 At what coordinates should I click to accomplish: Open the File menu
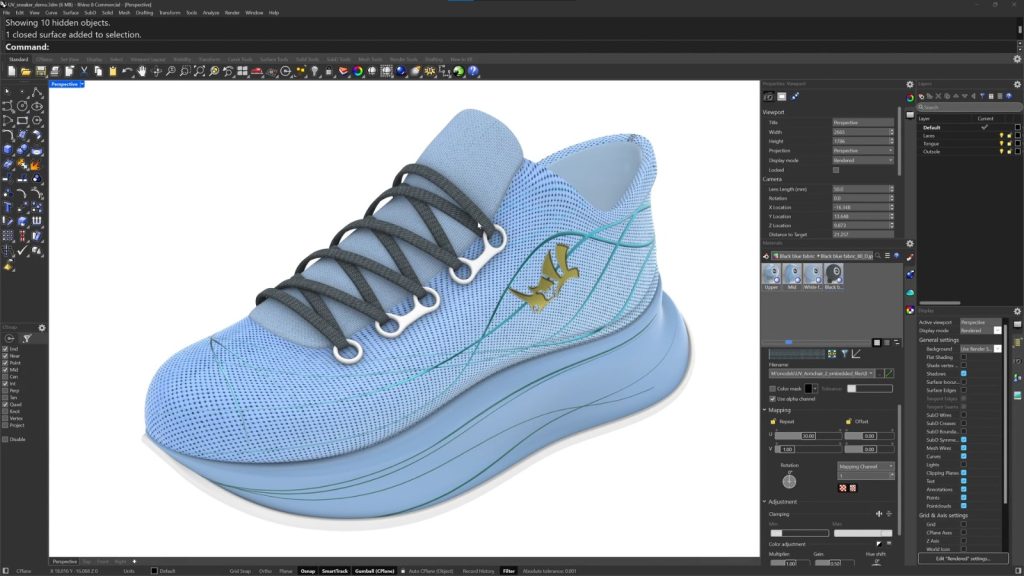point(7,12)
